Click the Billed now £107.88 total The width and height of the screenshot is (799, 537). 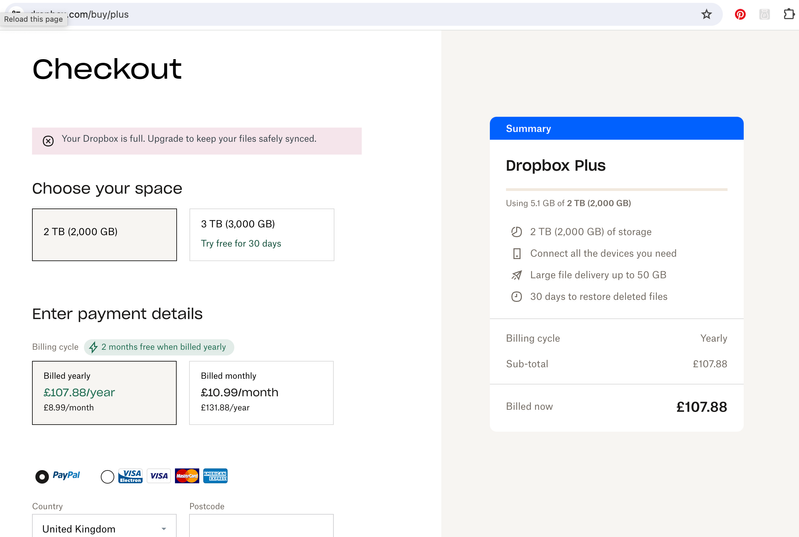click(702, 407)
